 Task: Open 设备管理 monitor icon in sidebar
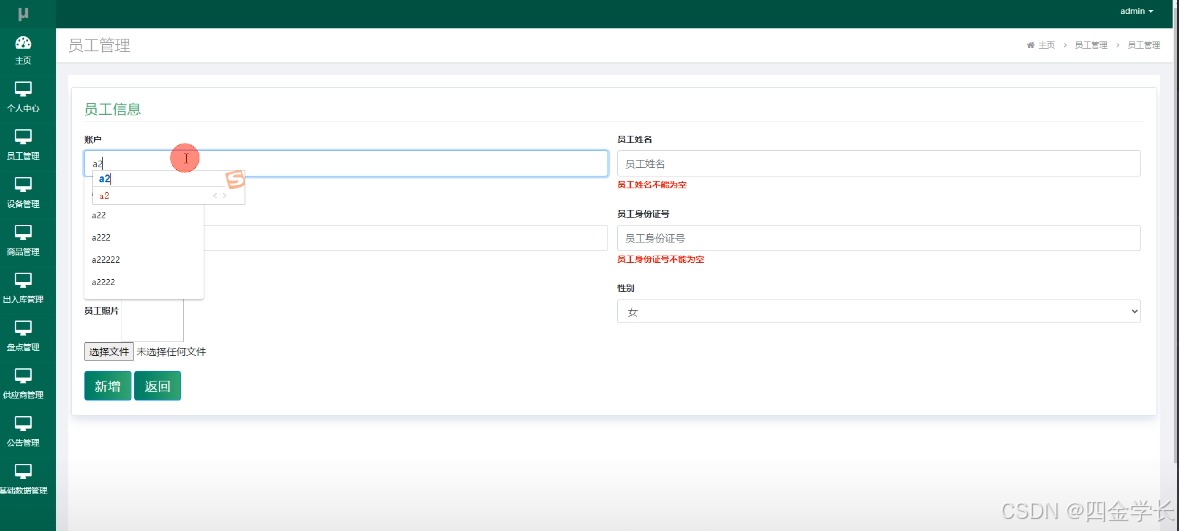click(23, 185)
